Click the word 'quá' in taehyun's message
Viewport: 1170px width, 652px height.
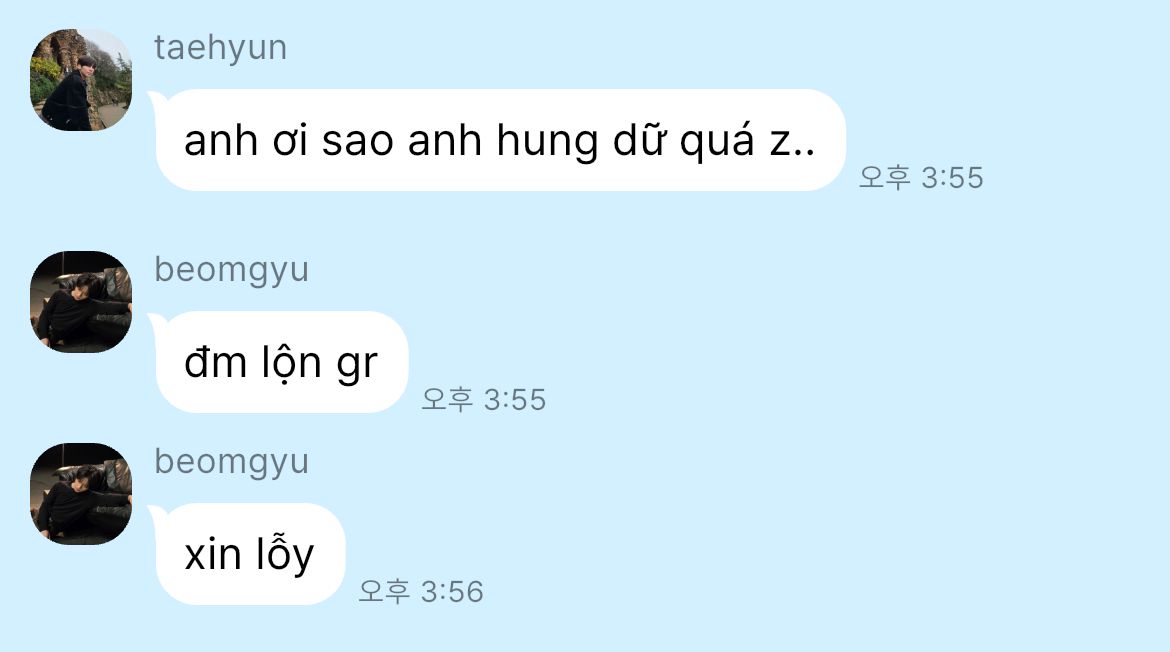pyautogui.click(x=716, y=142)
